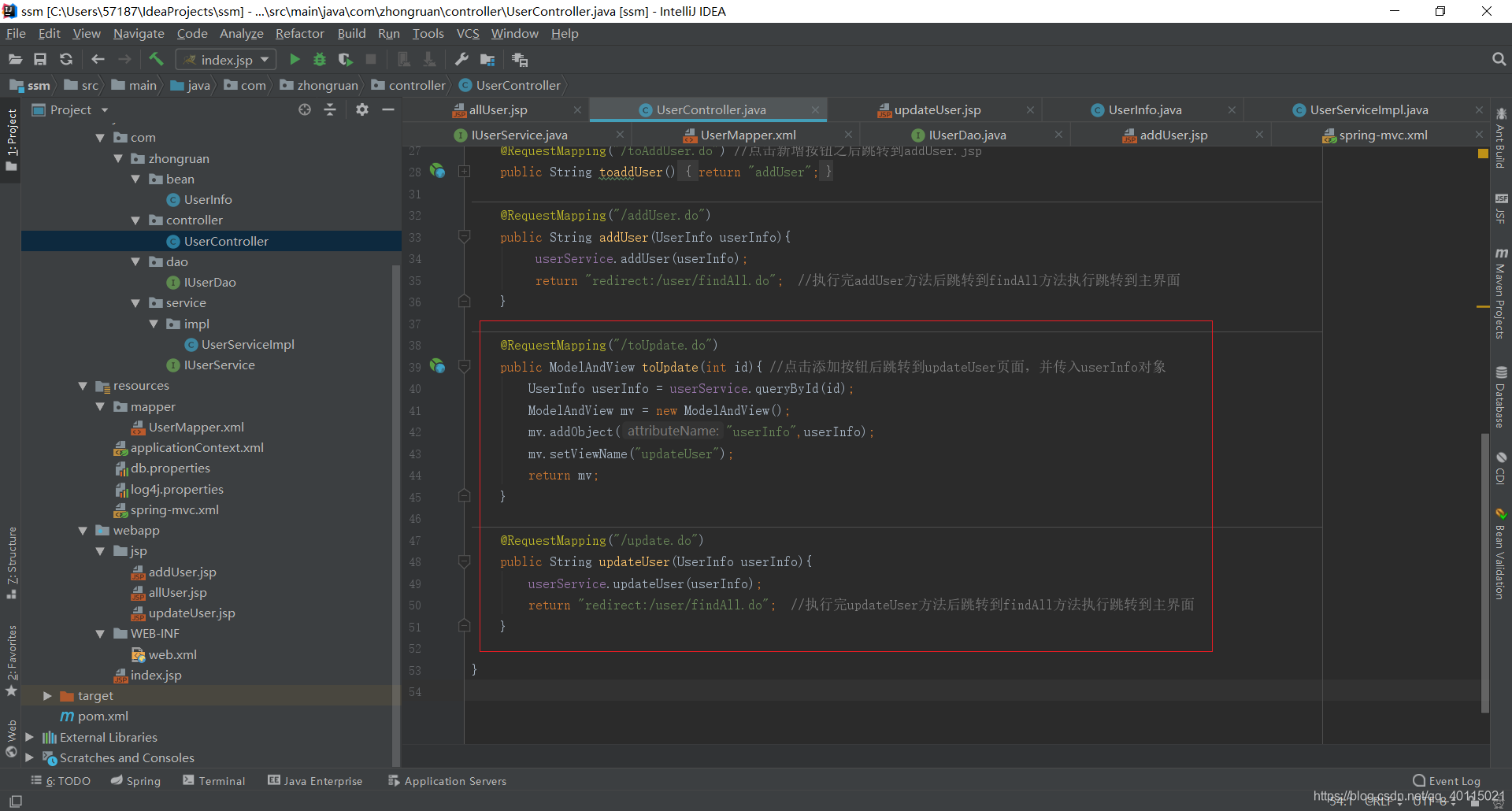Click the Open folder toolbar icon
Screen dimensions: 1512x811
pyautogui.click(x=15, y=59)
